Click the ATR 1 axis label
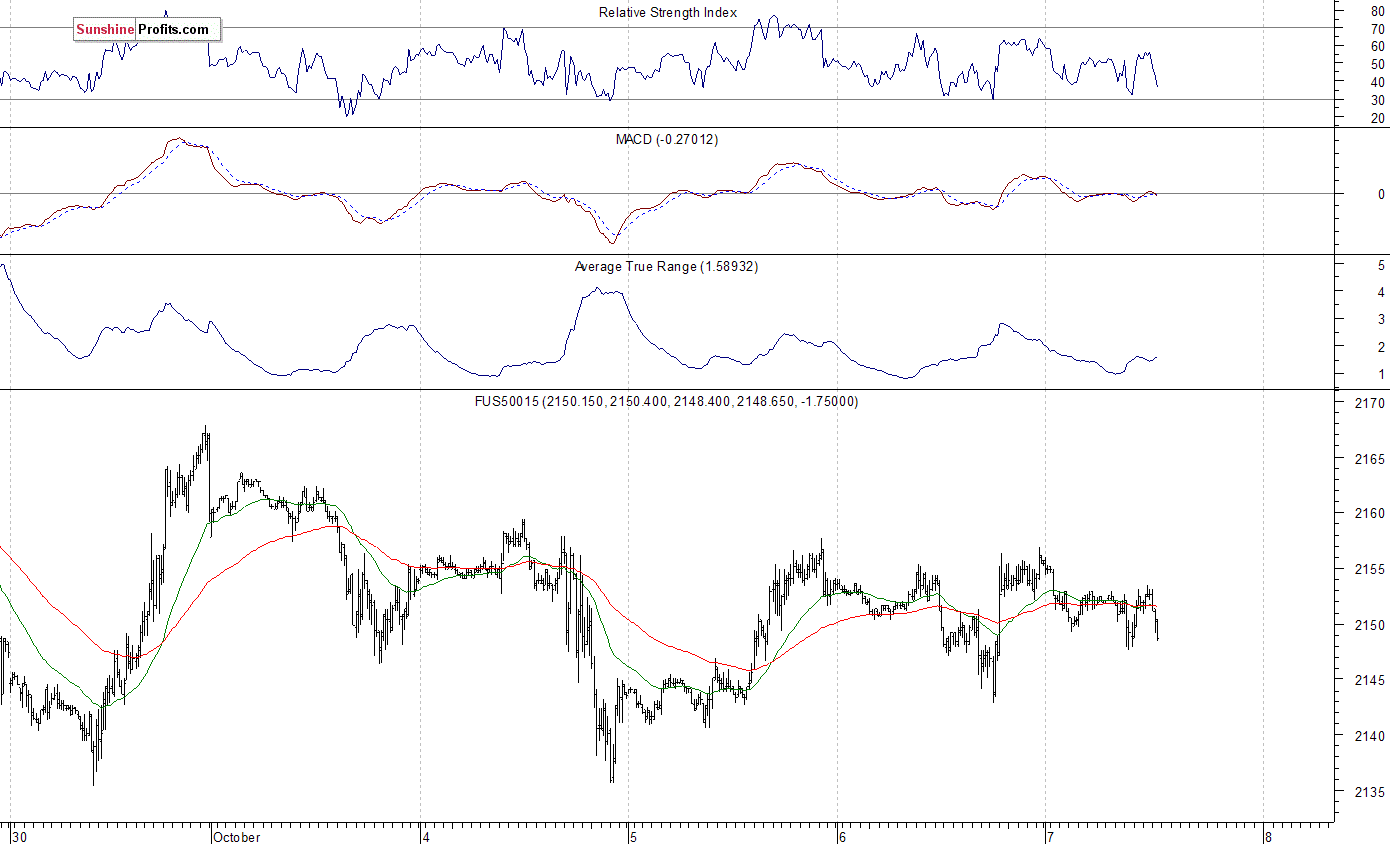This screenshot has width=1390, height=844. (x=1381, y=374)
